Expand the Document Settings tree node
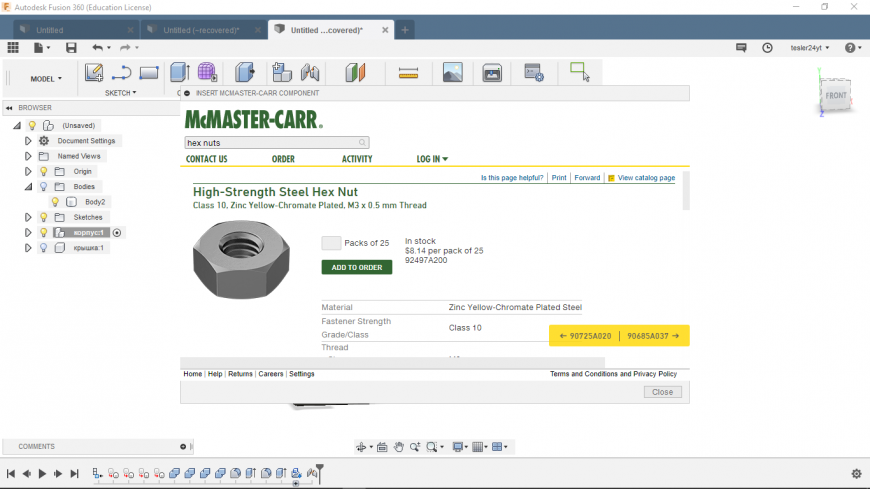The image size is (870, 489). click(28, 141)
